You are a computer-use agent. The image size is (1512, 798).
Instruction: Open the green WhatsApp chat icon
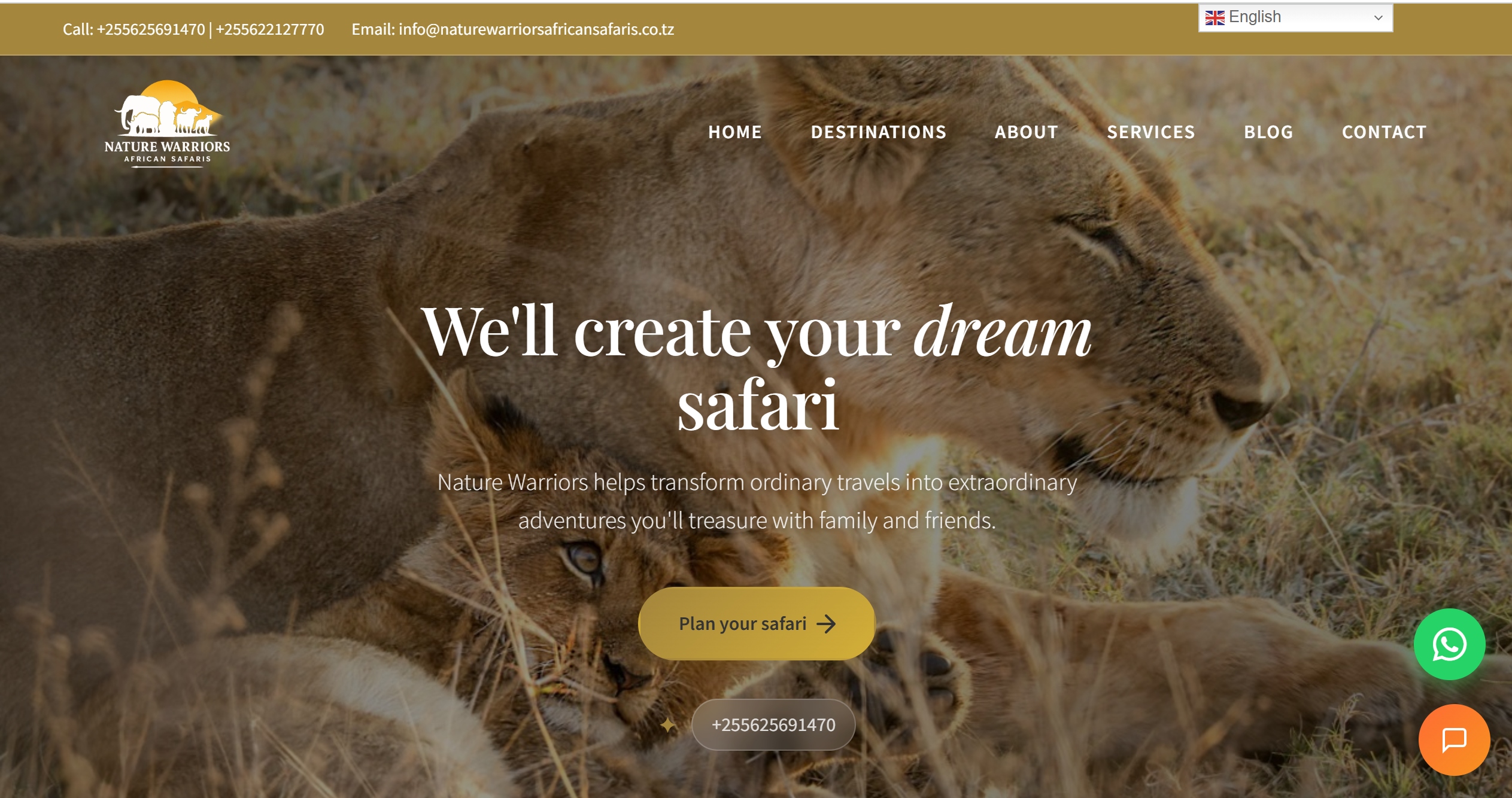(x=1449, y=644)
